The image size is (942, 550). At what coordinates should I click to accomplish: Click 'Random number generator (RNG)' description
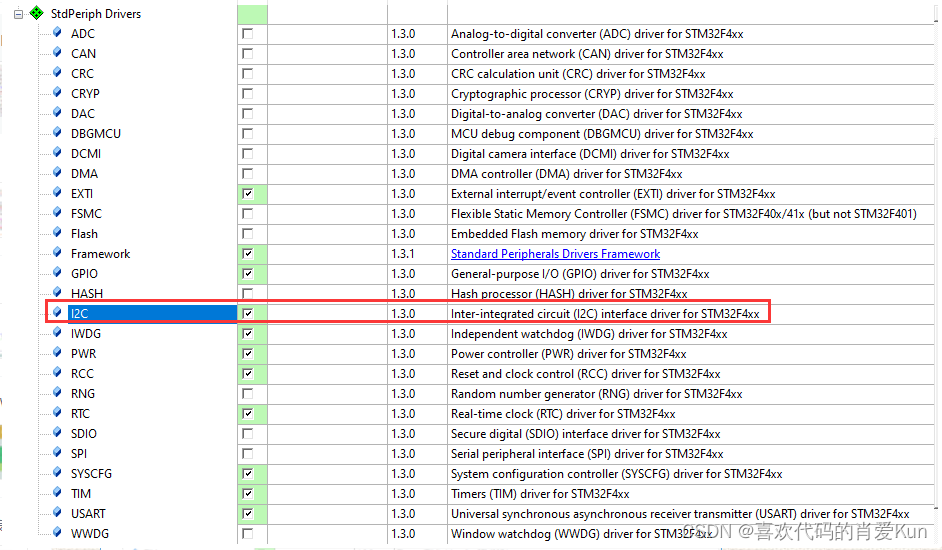pyautogui.click(x=597, y=394)
